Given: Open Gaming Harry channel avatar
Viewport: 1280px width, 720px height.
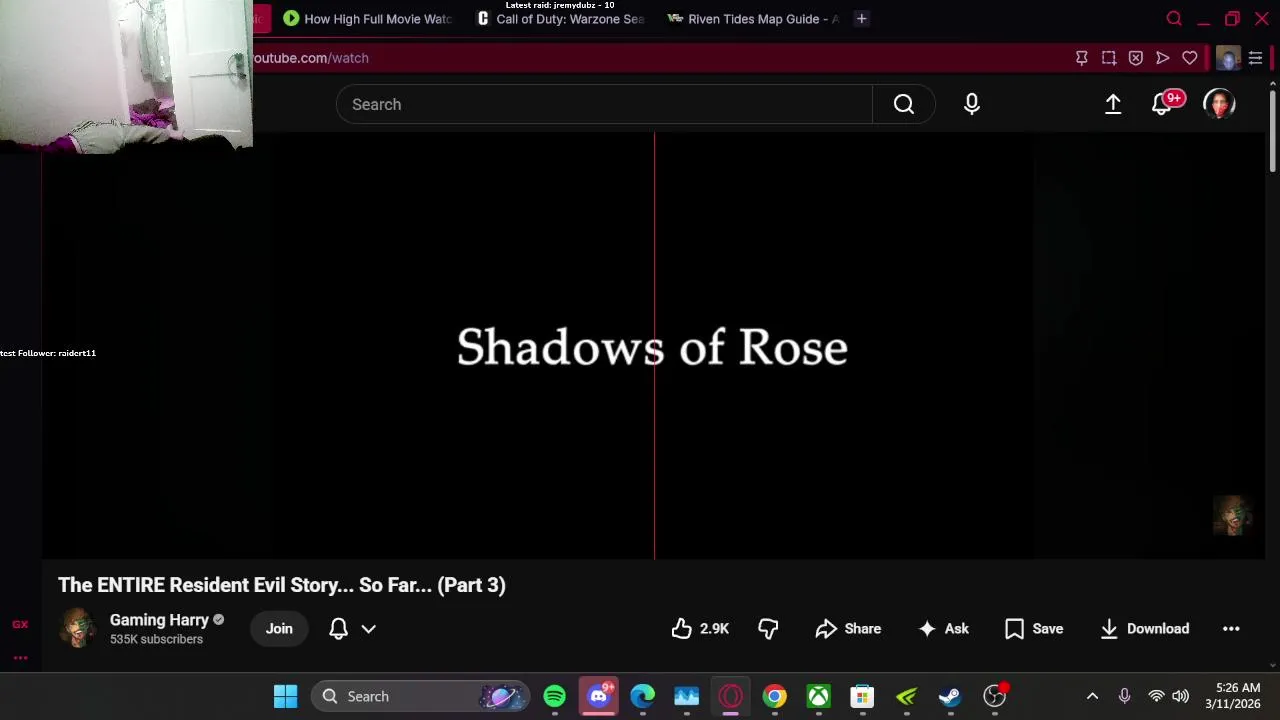Looking at the screenshot, I should [x=77, y=628].
